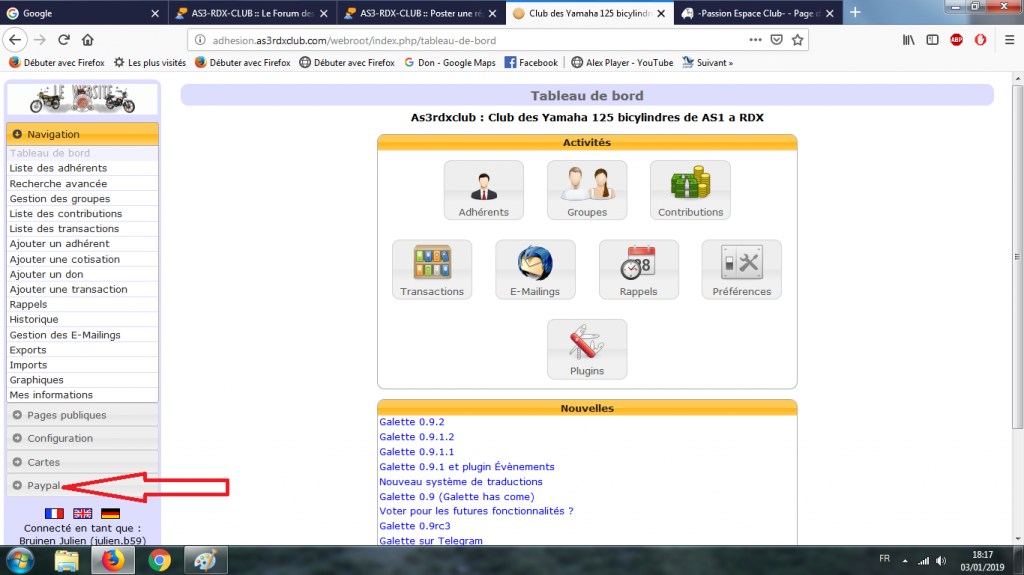The height and width of the screenshot is (575, 1024).
Task: Expand the Pages publiques section
Action: pyautogui.click(x=66, y=415)
